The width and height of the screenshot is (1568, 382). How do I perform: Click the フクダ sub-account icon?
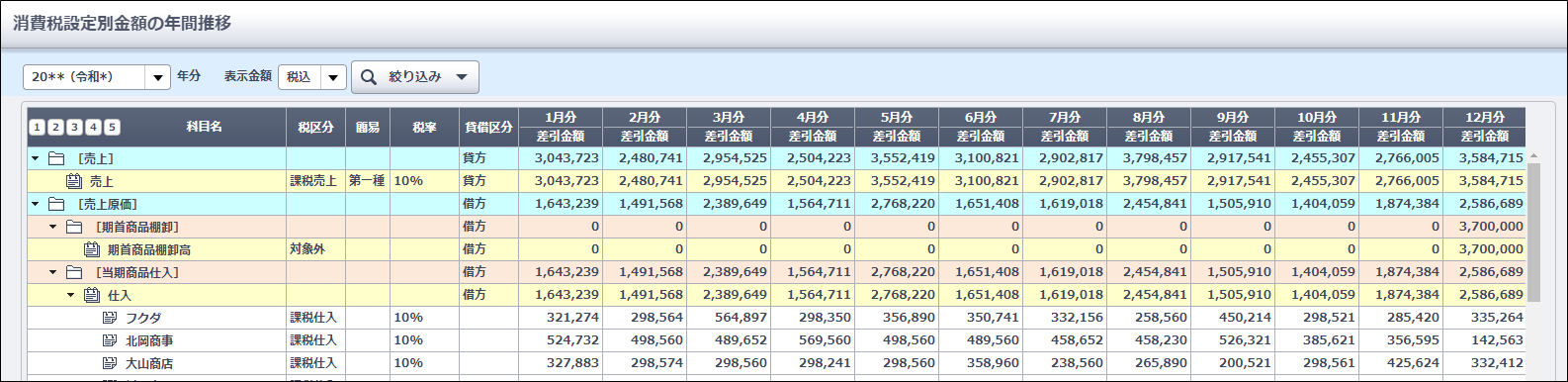(110, 318)
